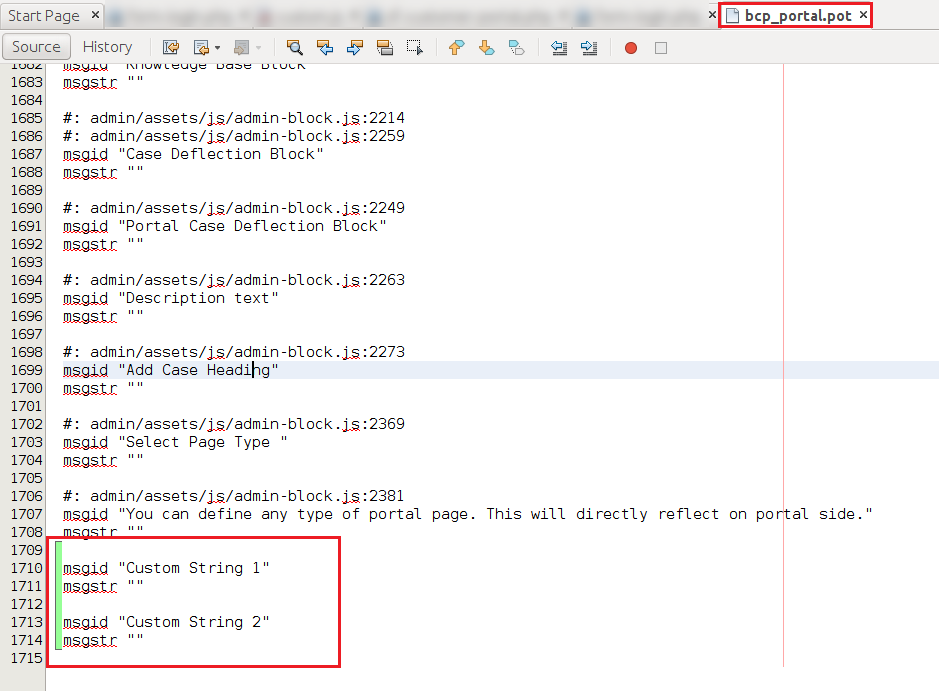Switch to the Start Page tab
Viewport: 939px width, 691px height.
(x=44, y=16)
